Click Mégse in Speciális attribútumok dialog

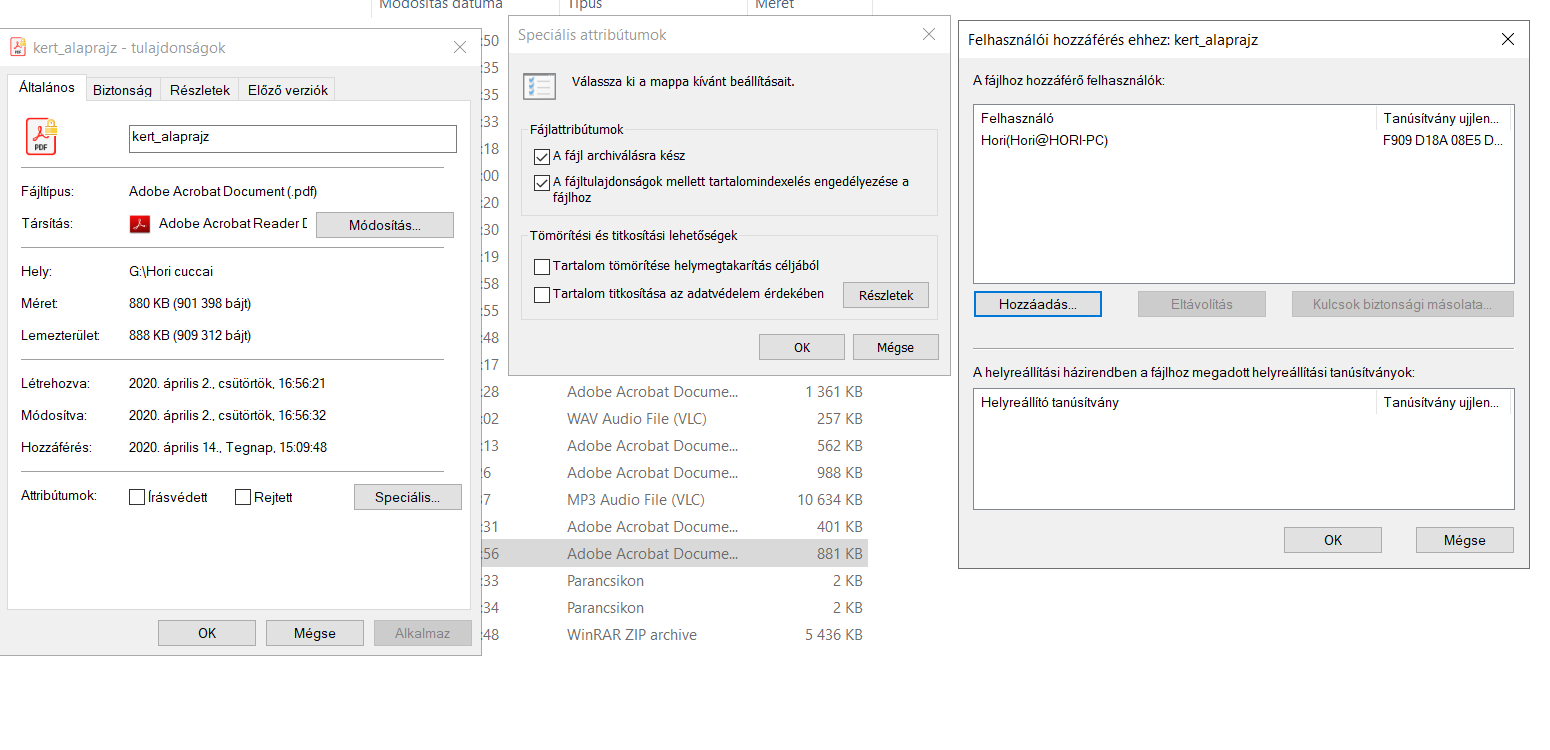[x=896, y=347]
